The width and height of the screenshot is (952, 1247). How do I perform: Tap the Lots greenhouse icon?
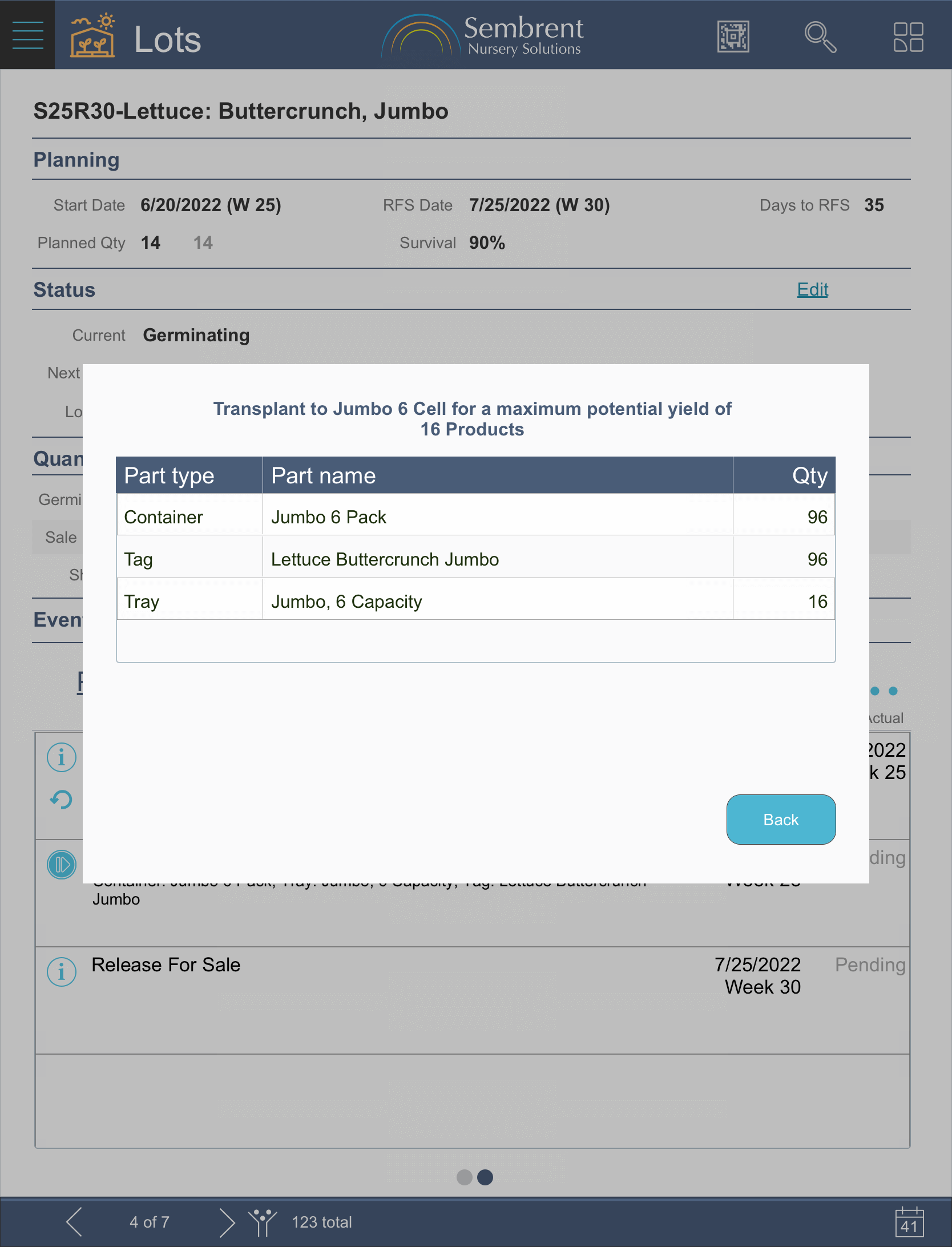(x=92, y=36)
